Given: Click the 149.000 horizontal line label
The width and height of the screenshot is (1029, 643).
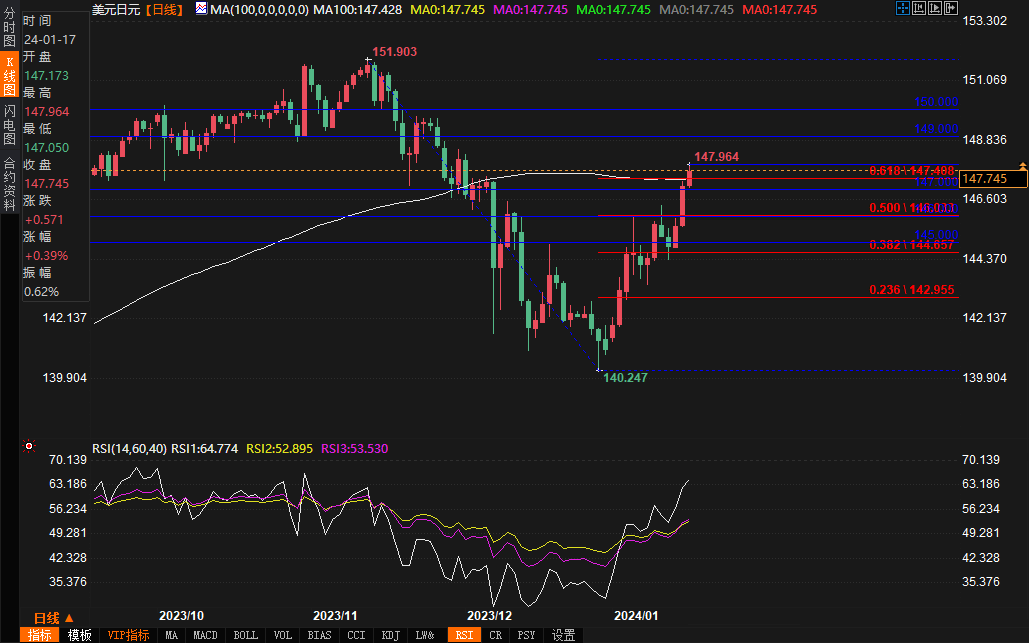Looking at the screenshot, I should click(x=936, y=129).
